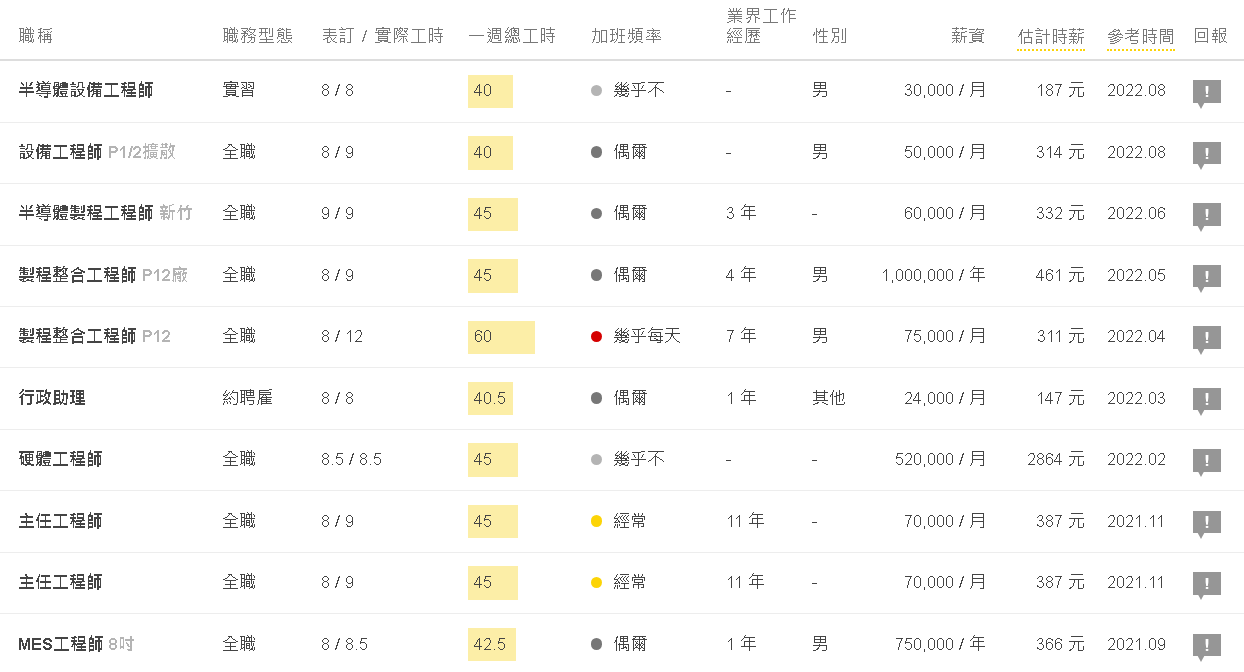
Task: Click the highlighted 60 weekly hours cell
Action: pos(501,337)
